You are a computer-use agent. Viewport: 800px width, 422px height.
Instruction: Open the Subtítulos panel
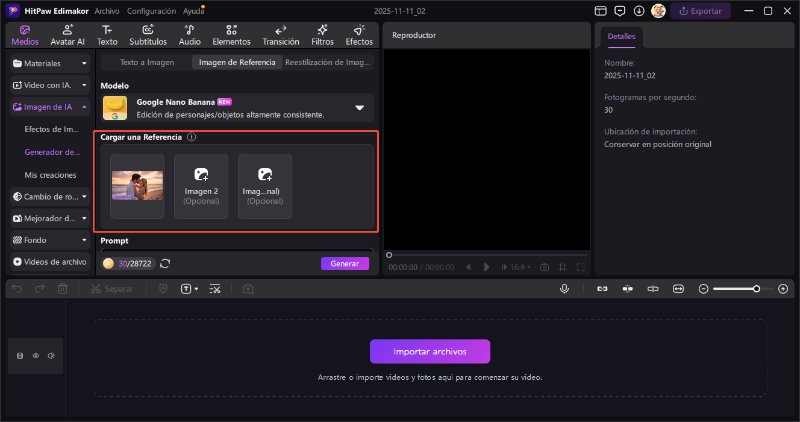tap(148, 35)
